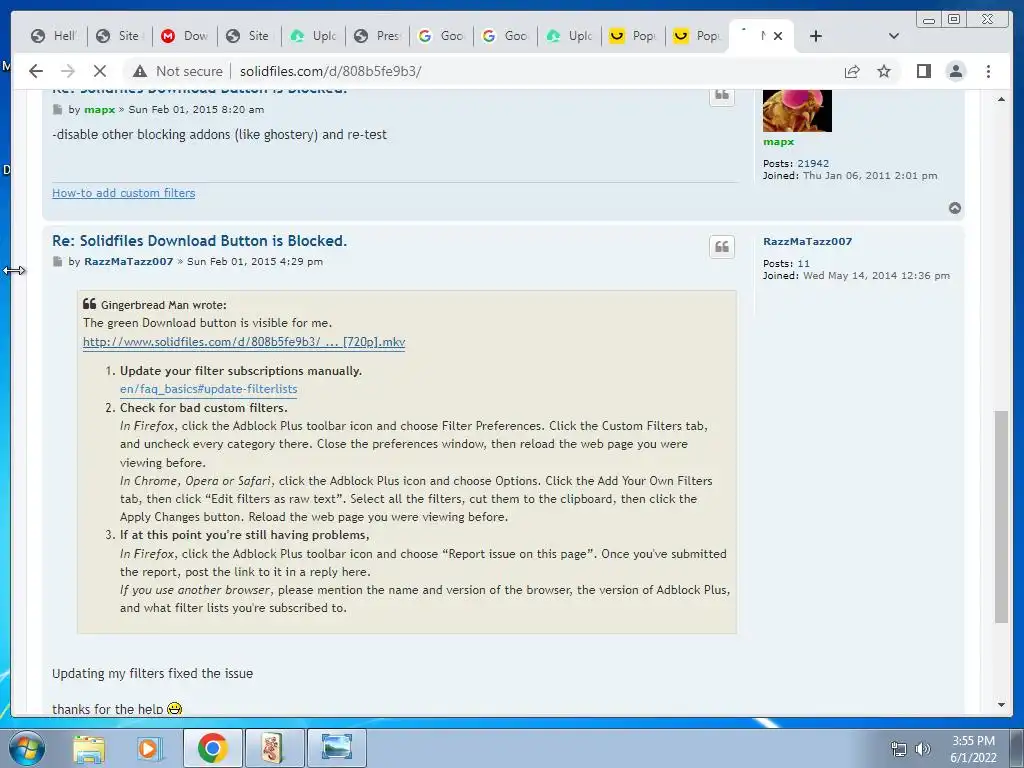Image resolution: width=1024 pixels, height=768 pixels.
Task: Open the Windows Start menu
Action: [x=27, y=748]
